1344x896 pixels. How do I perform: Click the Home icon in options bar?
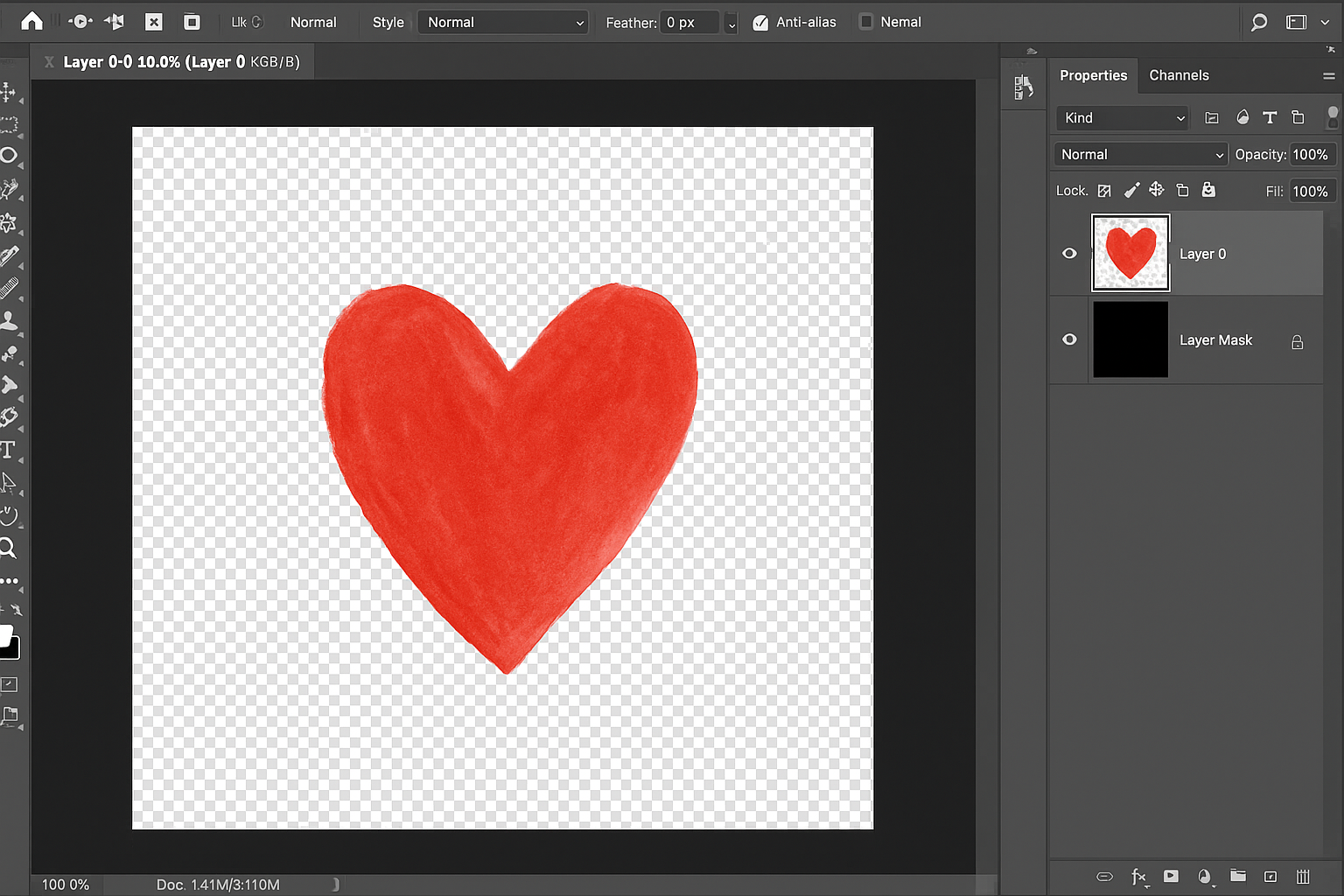click(x=31, y=22)
